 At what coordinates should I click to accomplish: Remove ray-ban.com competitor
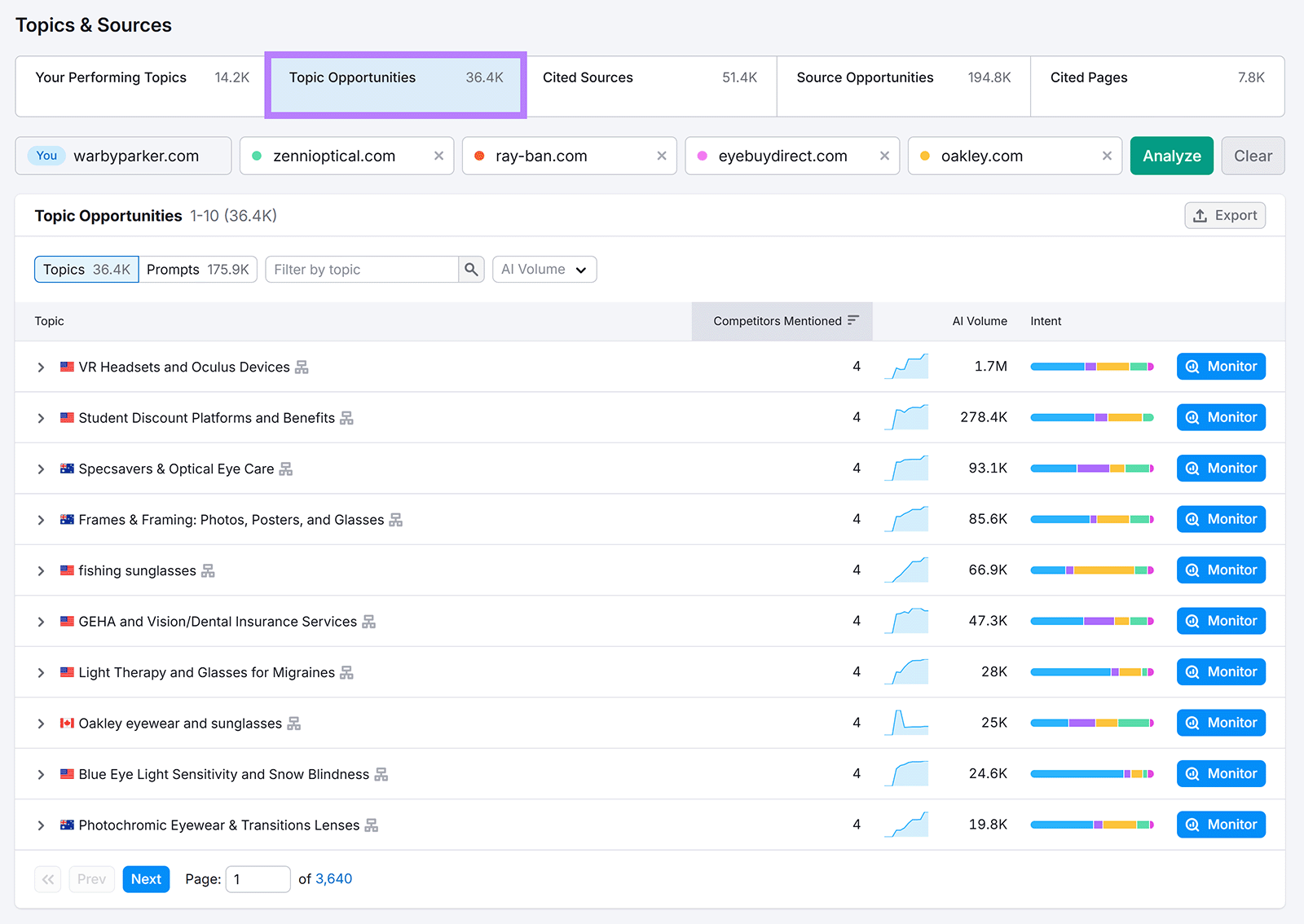662,156
